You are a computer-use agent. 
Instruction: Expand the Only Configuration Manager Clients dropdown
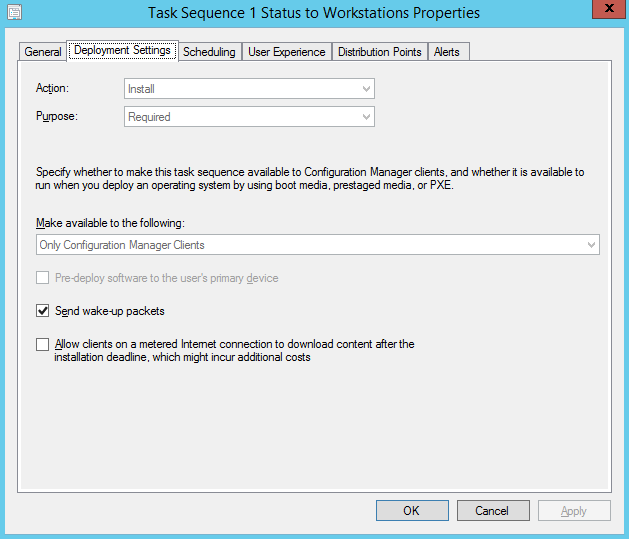(317, 244)
